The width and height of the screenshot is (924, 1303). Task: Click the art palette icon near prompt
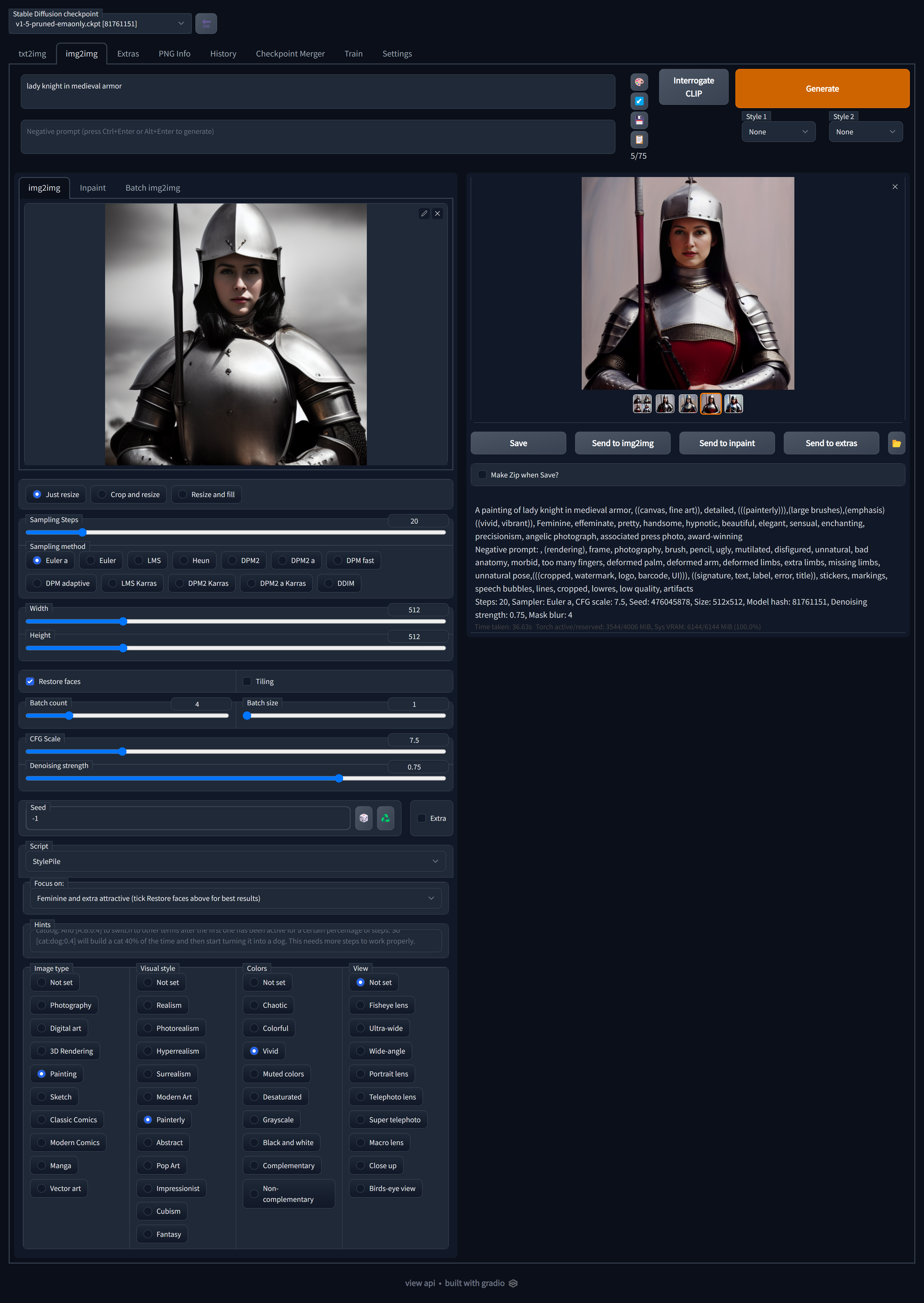coord(639,82)
